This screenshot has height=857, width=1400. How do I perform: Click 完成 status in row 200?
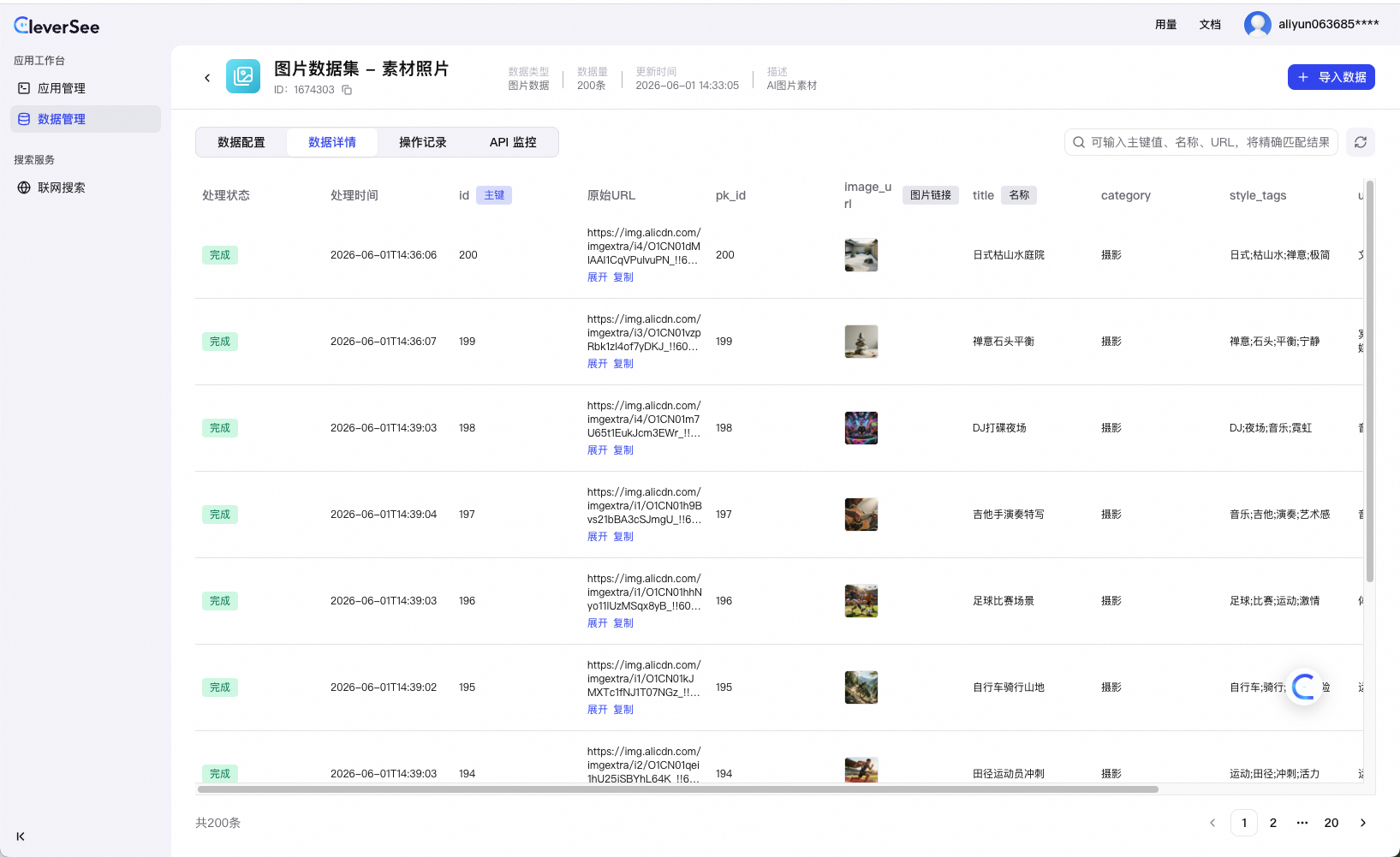tap(220, 255)
